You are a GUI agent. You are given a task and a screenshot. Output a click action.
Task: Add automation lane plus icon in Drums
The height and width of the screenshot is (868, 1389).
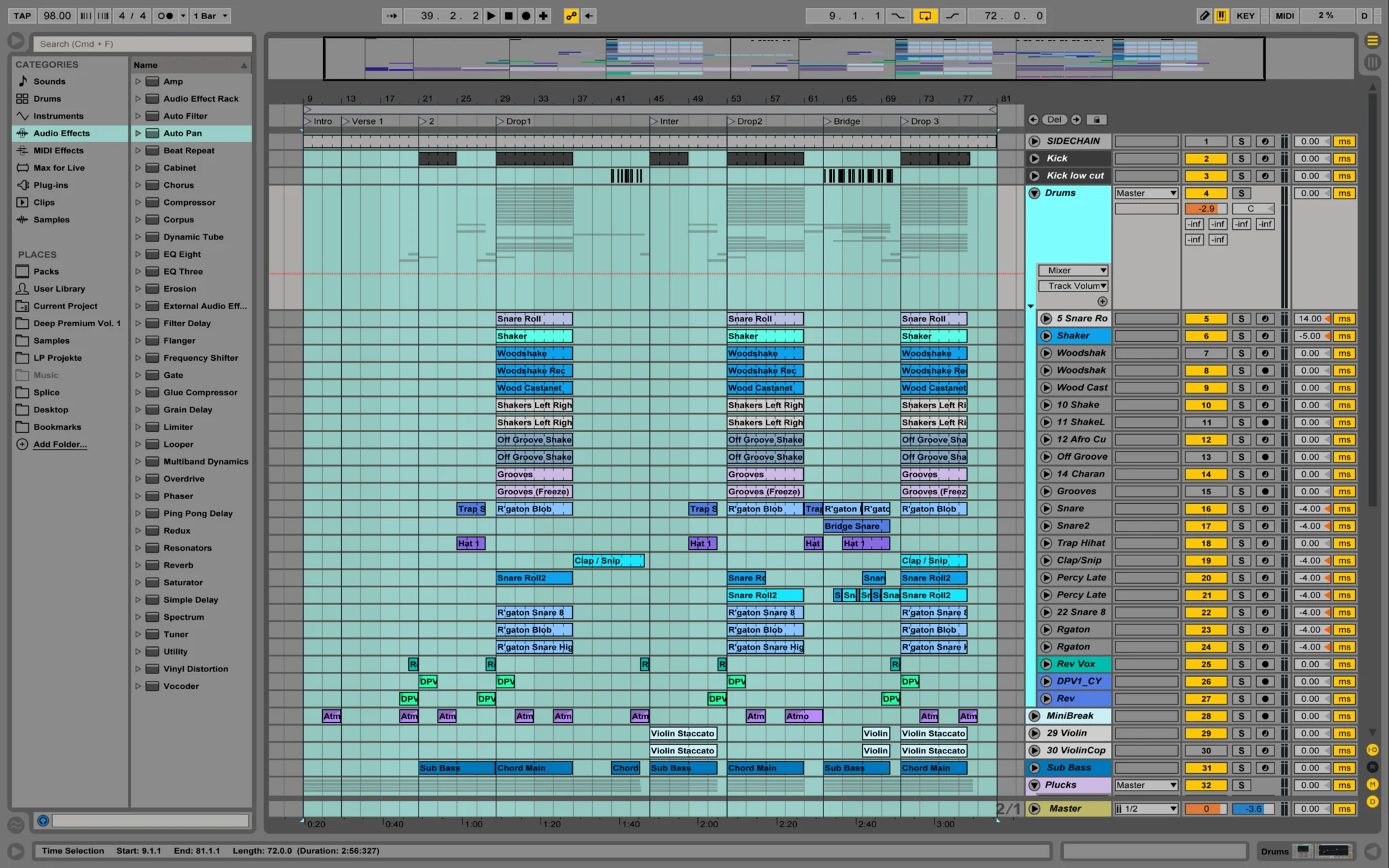click(x=1102, y=301)
